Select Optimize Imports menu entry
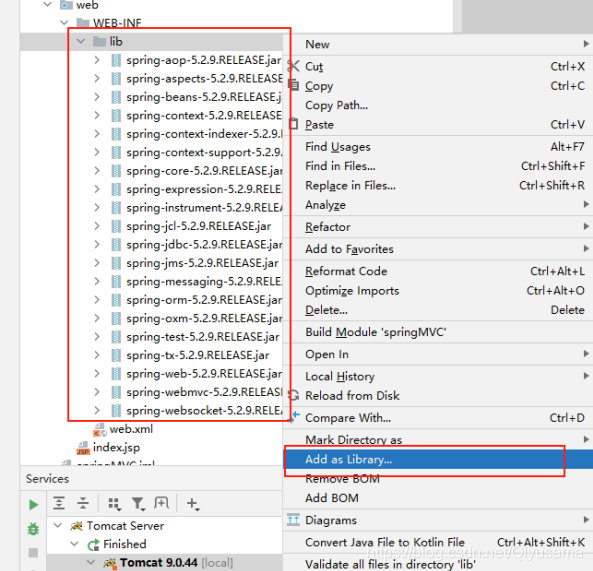 coord(438,290)
